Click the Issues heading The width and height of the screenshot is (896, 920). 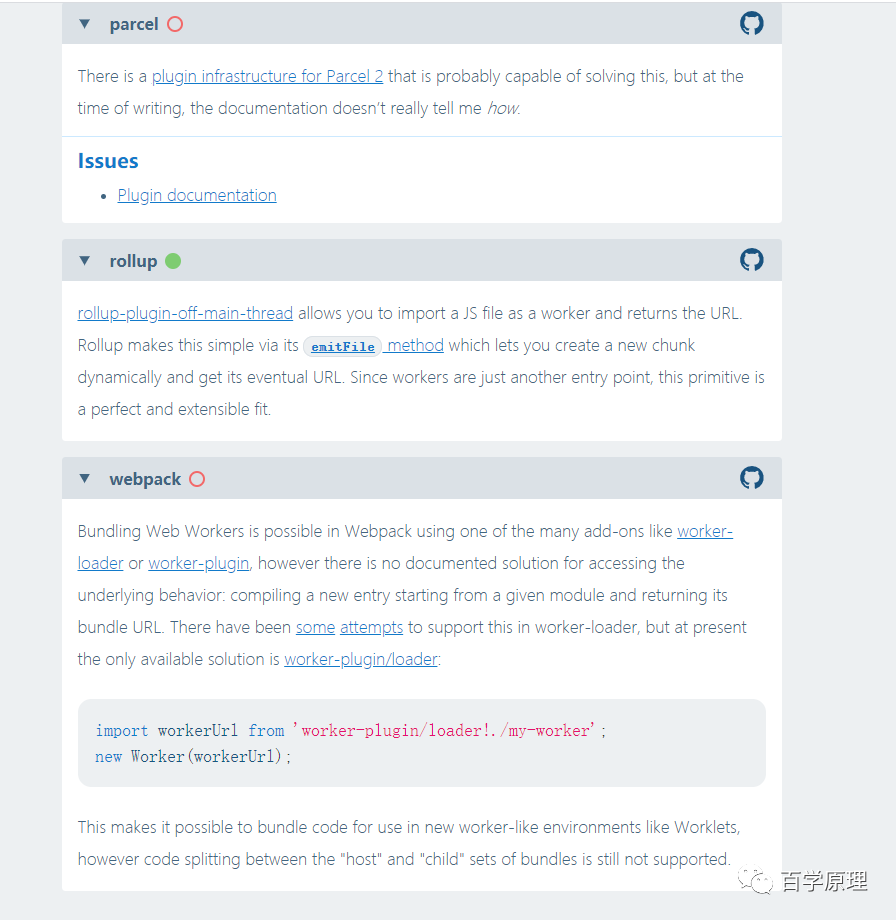[108, 161]
